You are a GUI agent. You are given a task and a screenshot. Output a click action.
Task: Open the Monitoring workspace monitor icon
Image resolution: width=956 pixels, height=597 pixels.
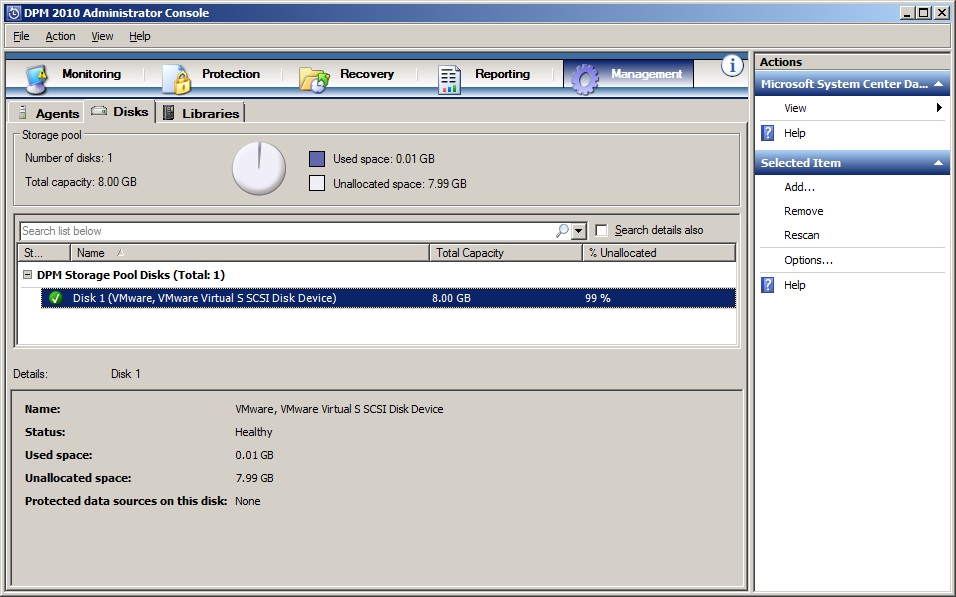tap(37, 79)
